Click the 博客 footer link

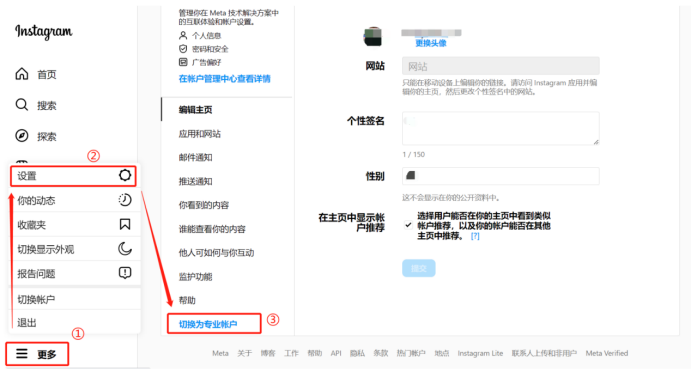268,353
